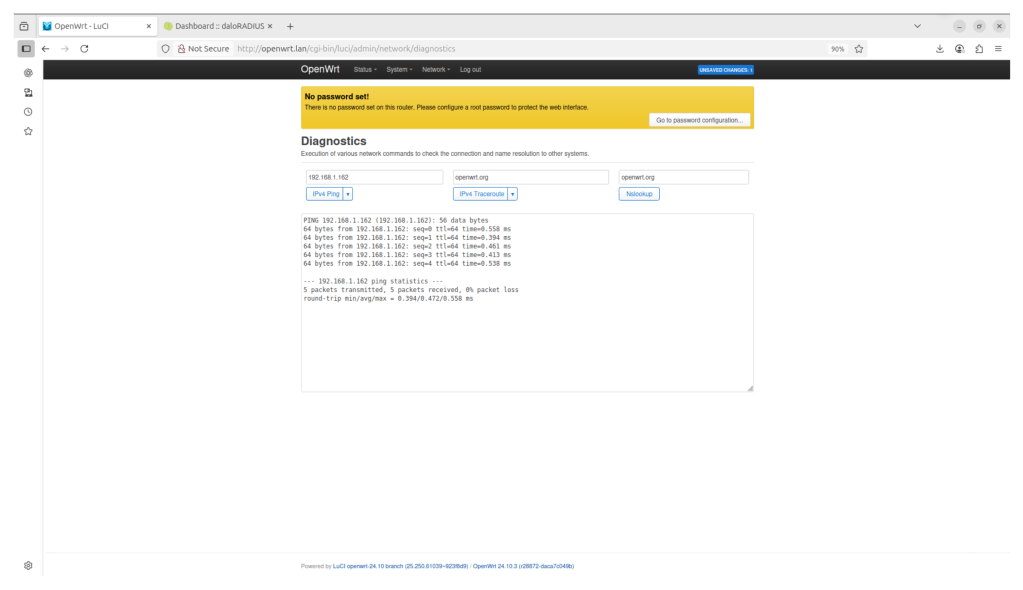The image size is (1023, 590).
Task: Click the Unsaved Changes indicator badge
Action: coord(725,70)
